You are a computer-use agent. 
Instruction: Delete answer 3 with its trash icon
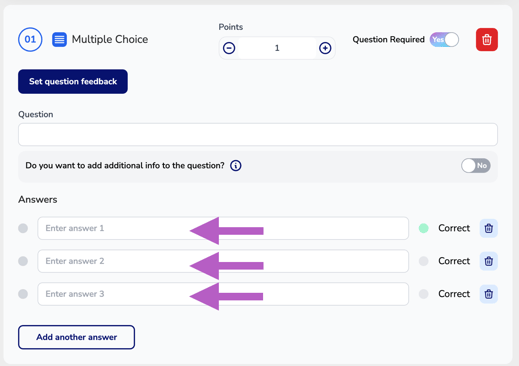[489, 294]
